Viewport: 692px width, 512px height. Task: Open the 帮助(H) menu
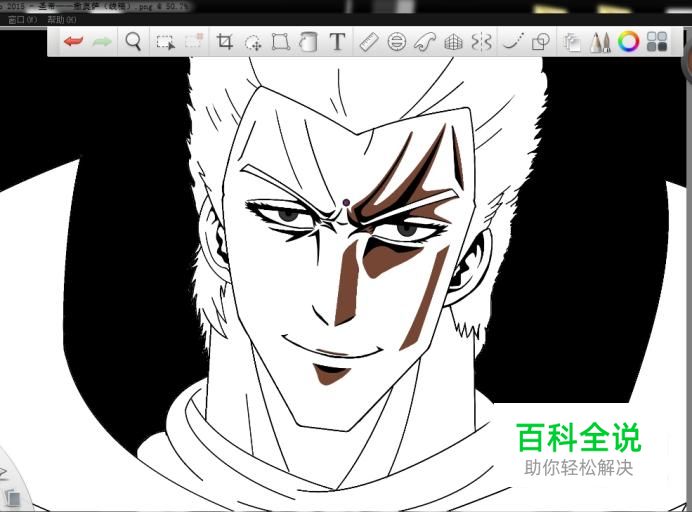click(62, 20)
